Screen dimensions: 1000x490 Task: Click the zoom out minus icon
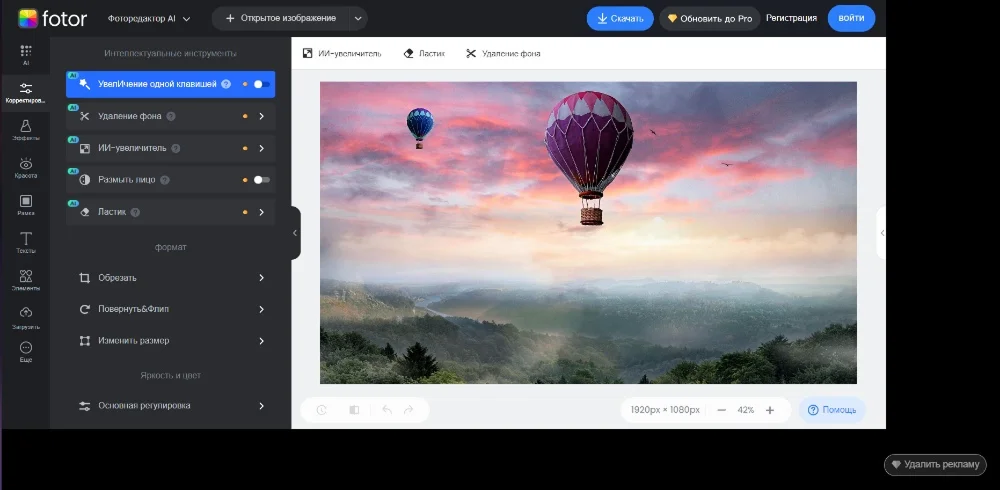(721, 410)
